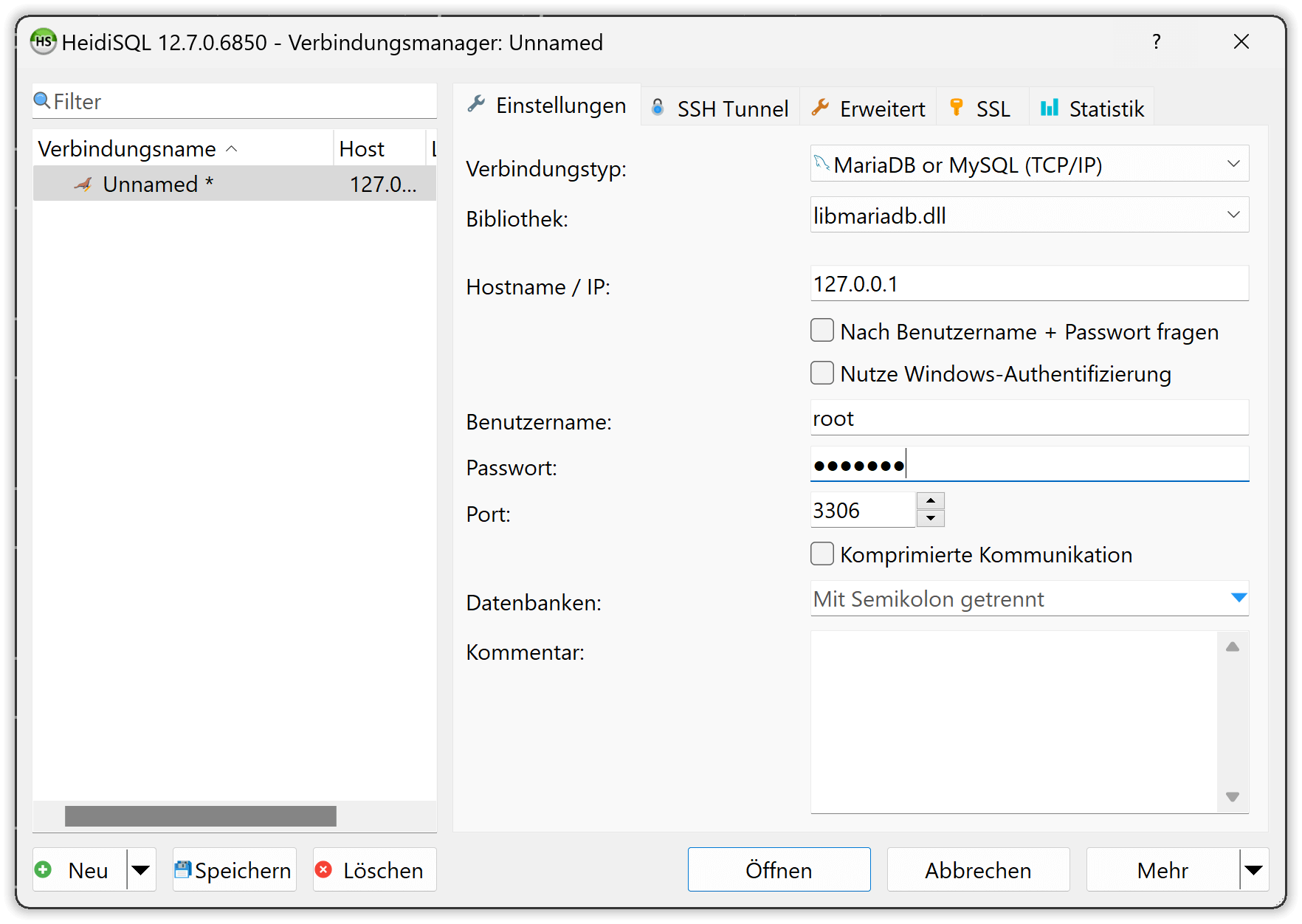Expand the Datenbanken blue dropdown arrow

click(1239, 598)
